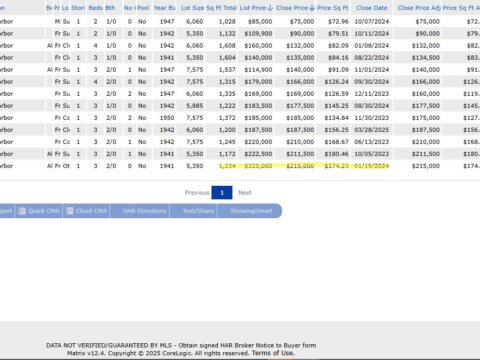Go to Next results page
Image resolution: width=480 pixels, height=360 pixels.
245,193
